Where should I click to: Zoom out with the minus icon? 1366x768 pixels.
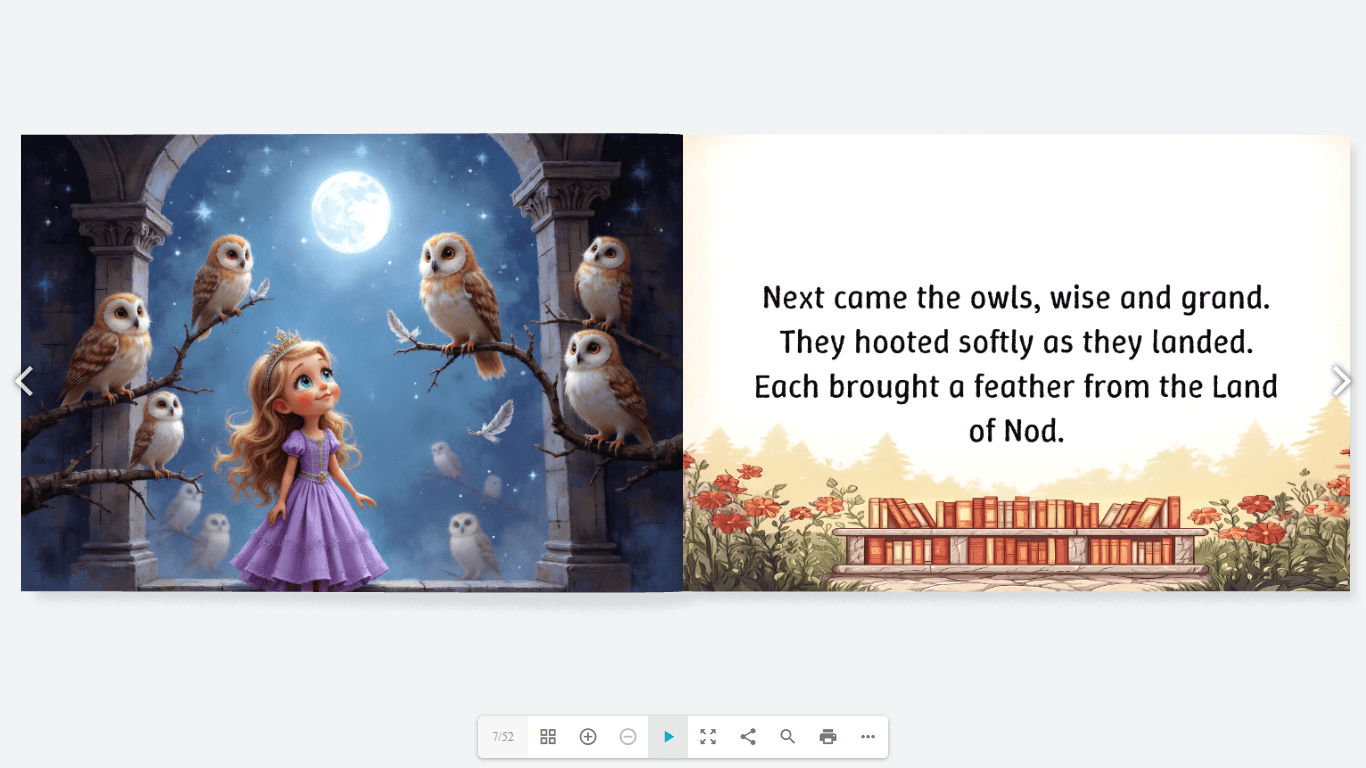[x=628, y=737]
